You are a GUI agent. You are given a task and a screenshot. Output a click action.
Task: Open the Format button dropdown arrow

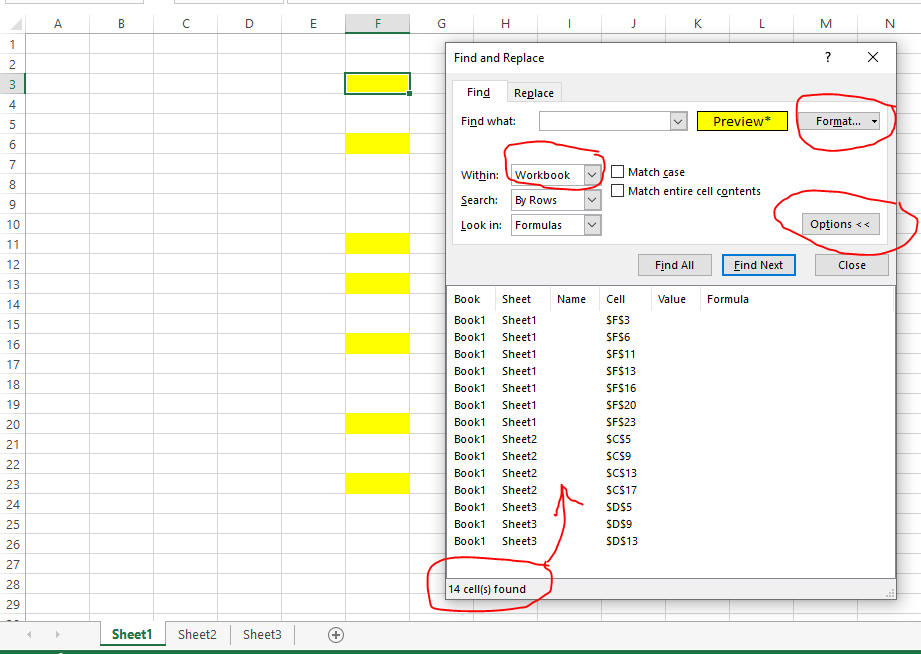tap(875, 122)
